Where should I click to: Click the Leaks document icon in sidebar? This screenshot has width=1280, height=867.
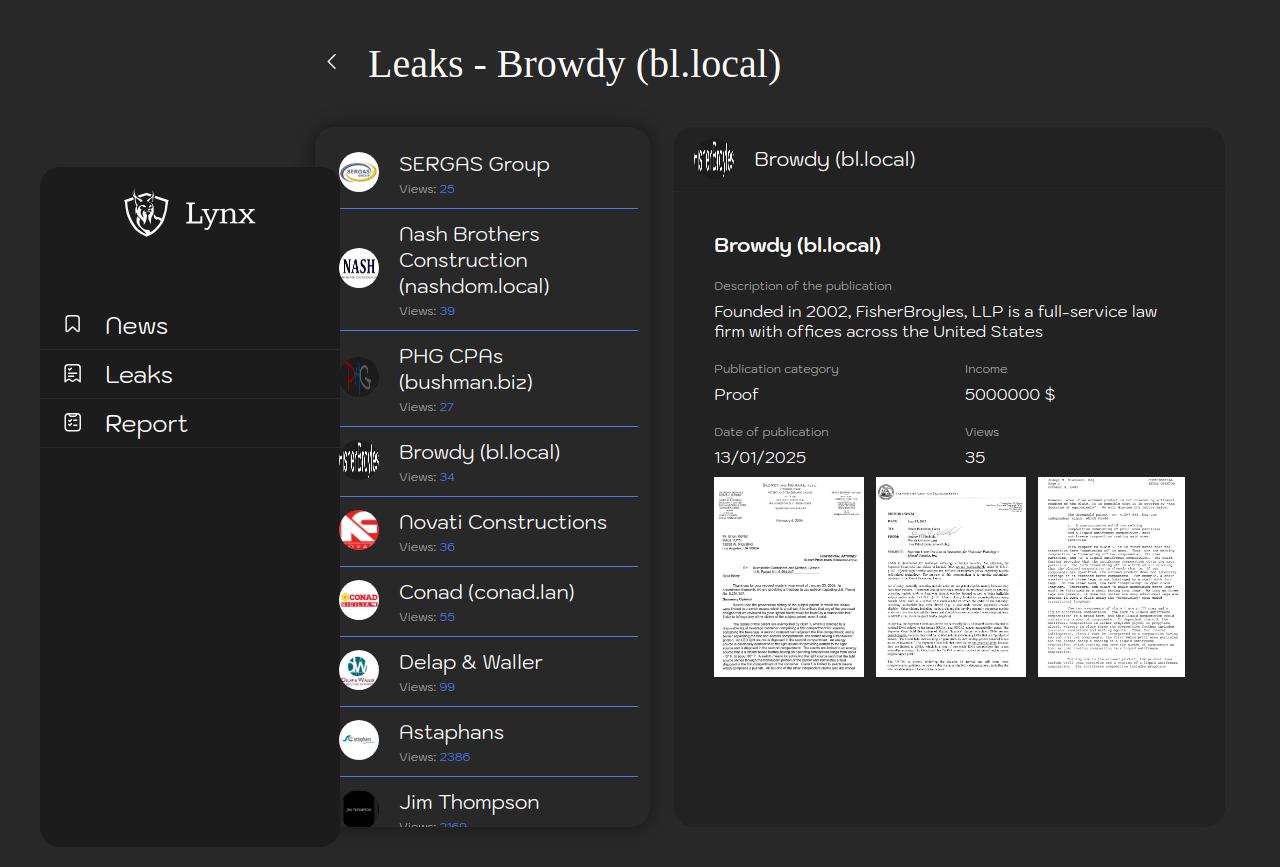point(72,373)
